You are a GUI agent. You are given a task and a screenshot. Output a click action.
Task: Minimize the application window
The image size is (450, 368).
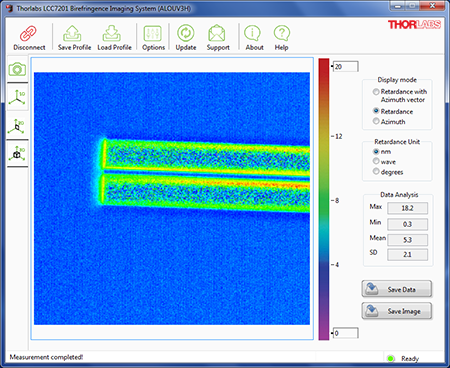397,6
